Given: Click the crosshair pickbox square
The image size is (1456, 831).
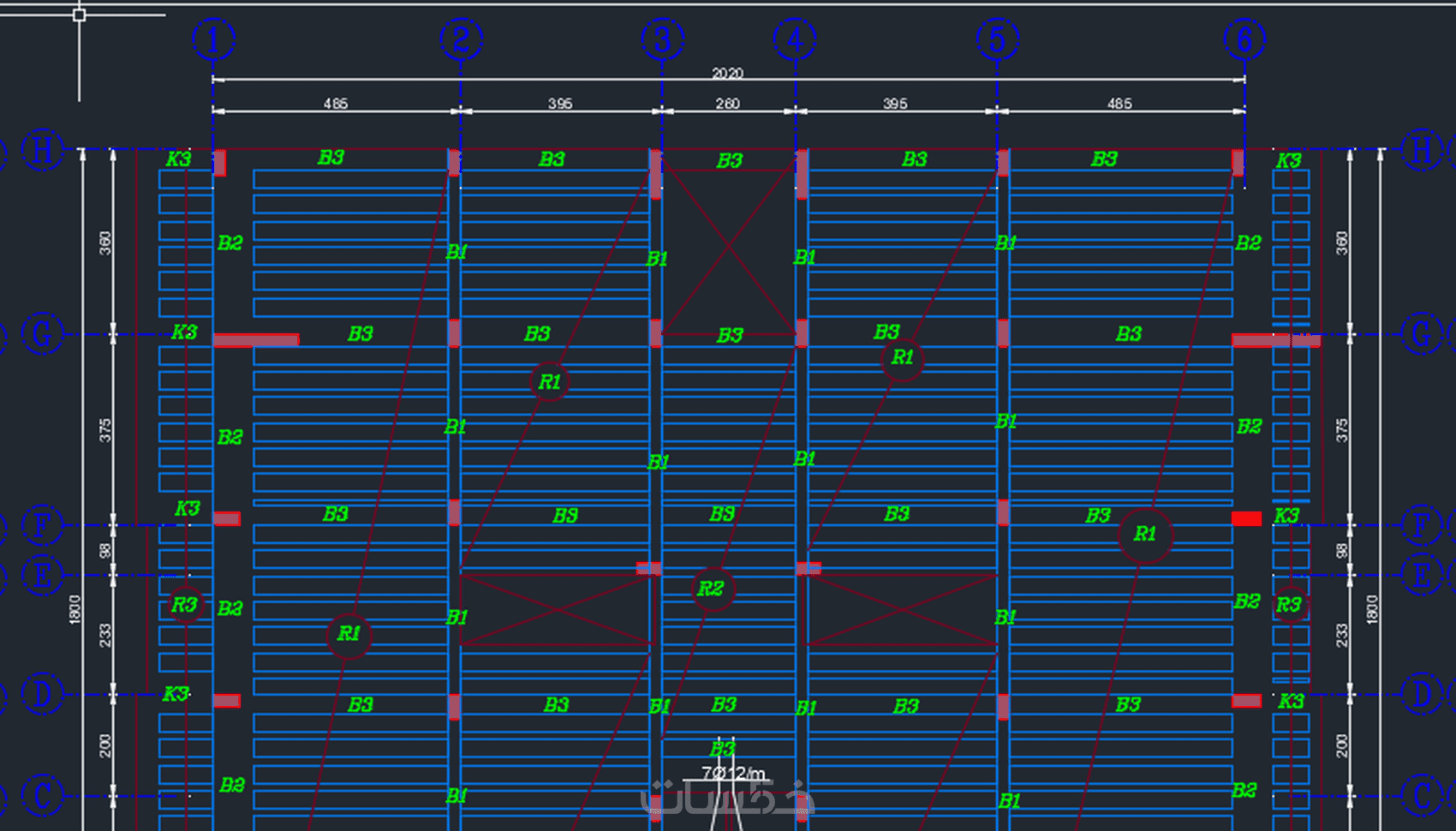Looking at the screenshot, I should (79, 15).
